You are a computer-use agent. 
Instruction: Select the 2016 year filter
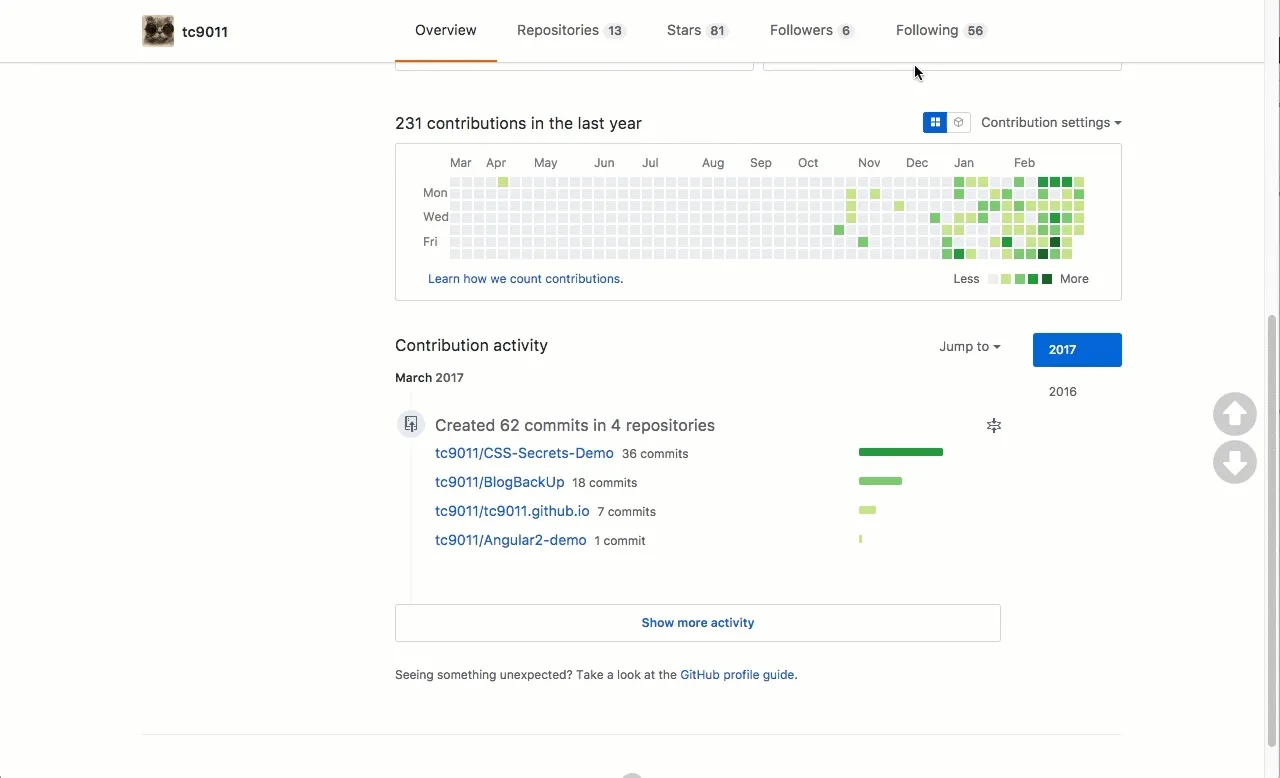(1062, 392)
